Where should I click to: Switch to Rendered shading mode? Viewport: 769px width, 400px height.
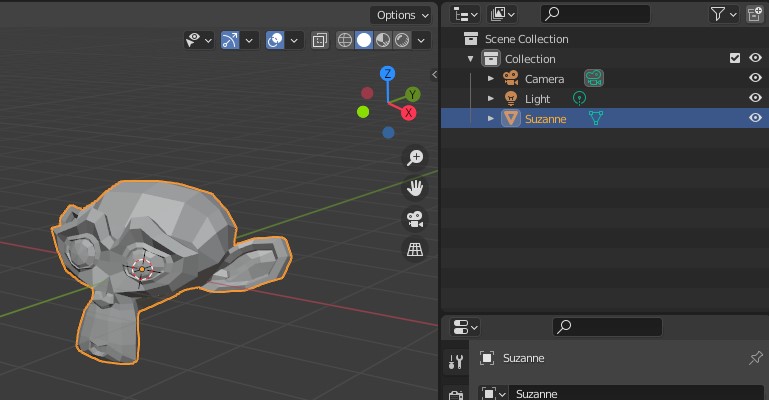point(402,40)
